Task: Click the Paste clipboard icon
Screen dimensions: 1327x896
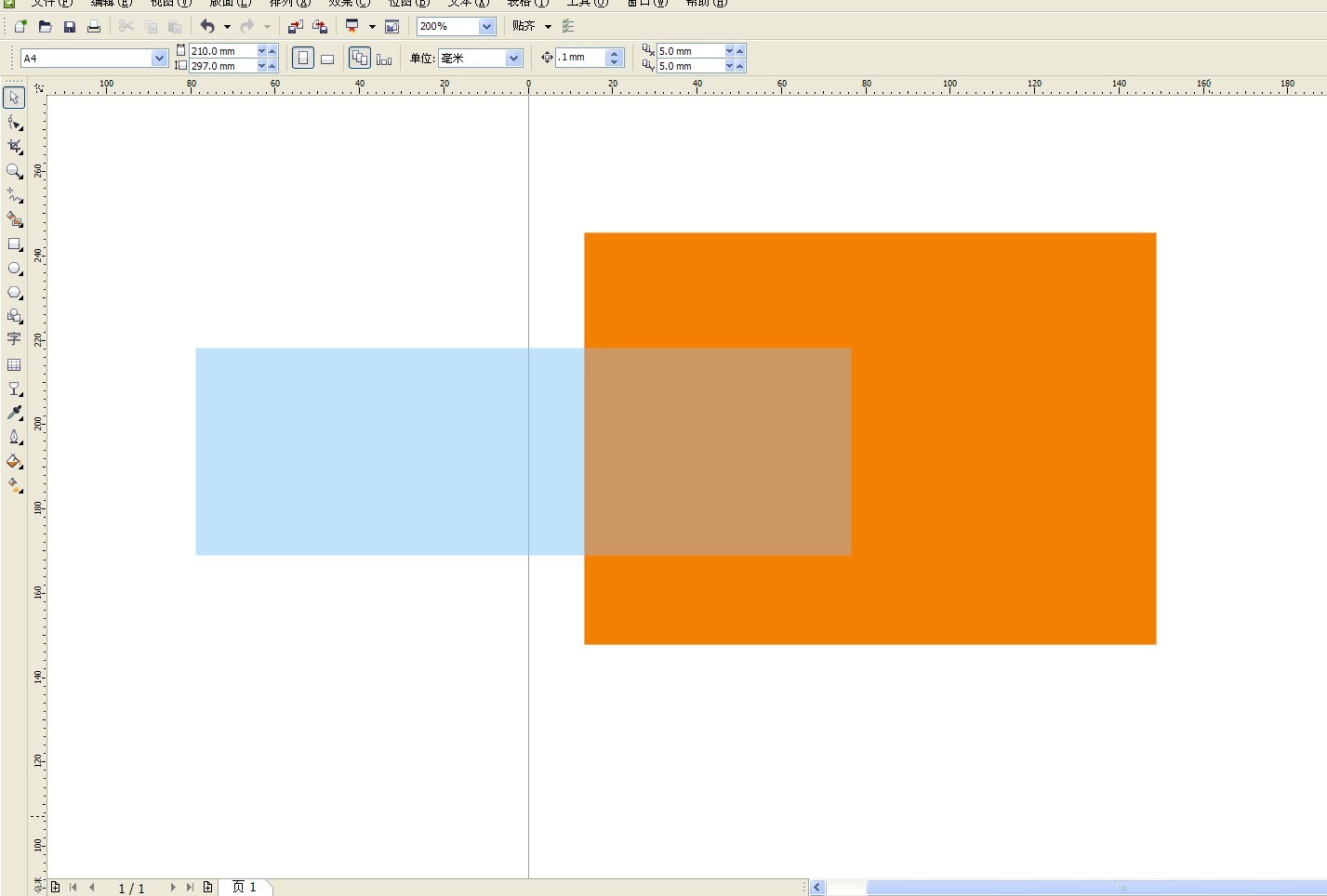Action: click(175, 26)
